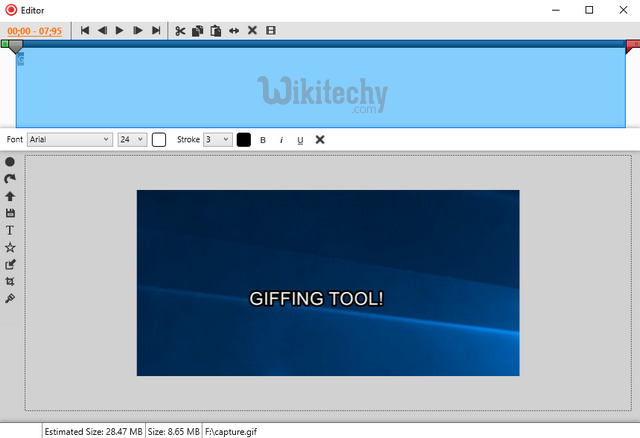This screenshot has height=438, width=640.
Task: Click the redo curved arrow tool
Action: pyautogui.click(x=10, y=179)
